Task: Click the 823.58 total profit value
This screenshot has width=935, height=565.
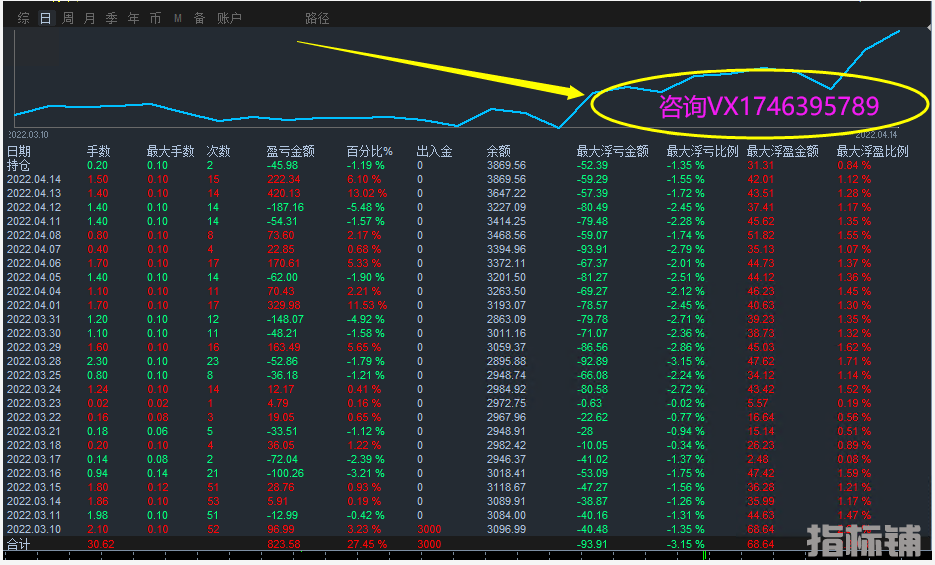Action: [283, 544]
